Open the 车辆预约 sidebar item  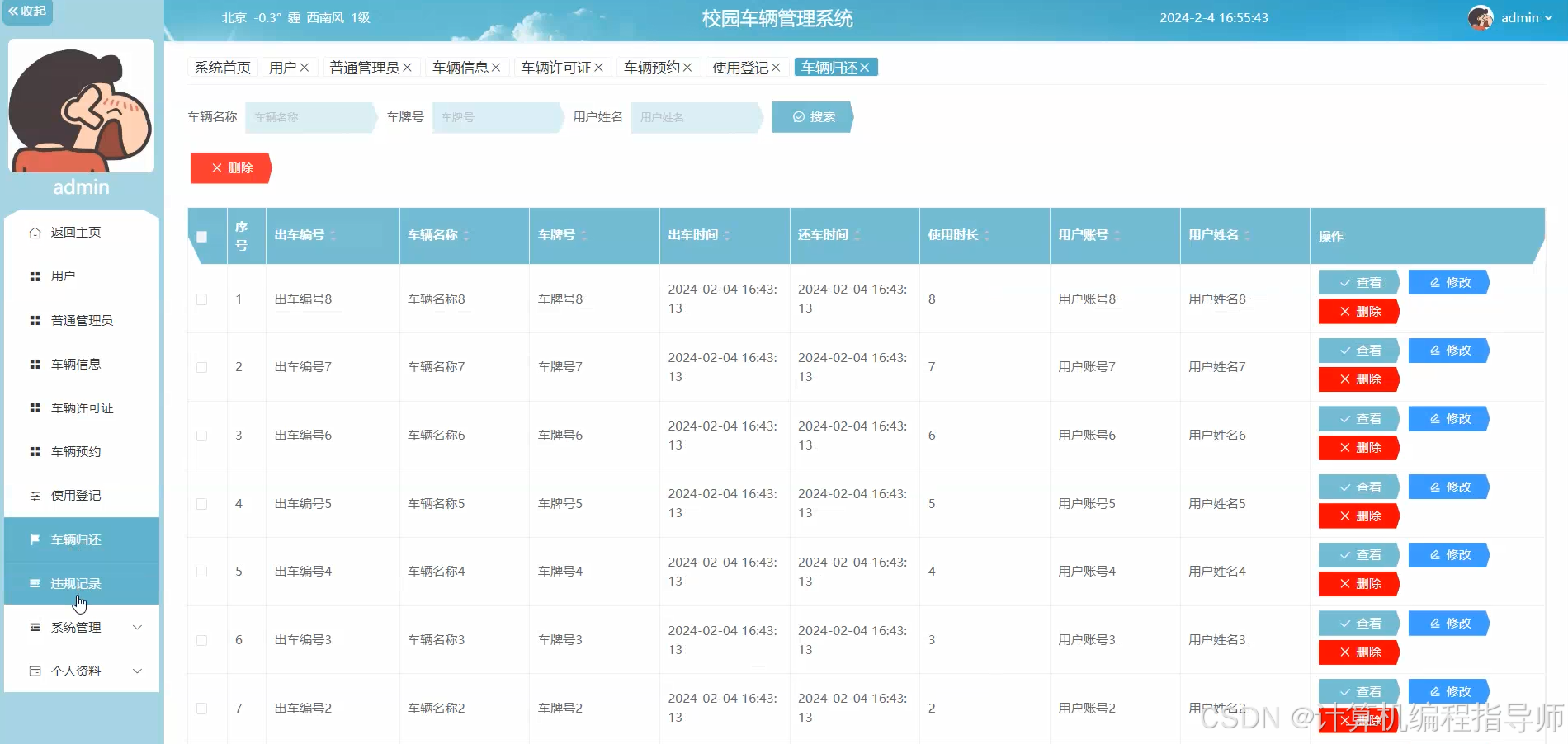pos(76,451)
